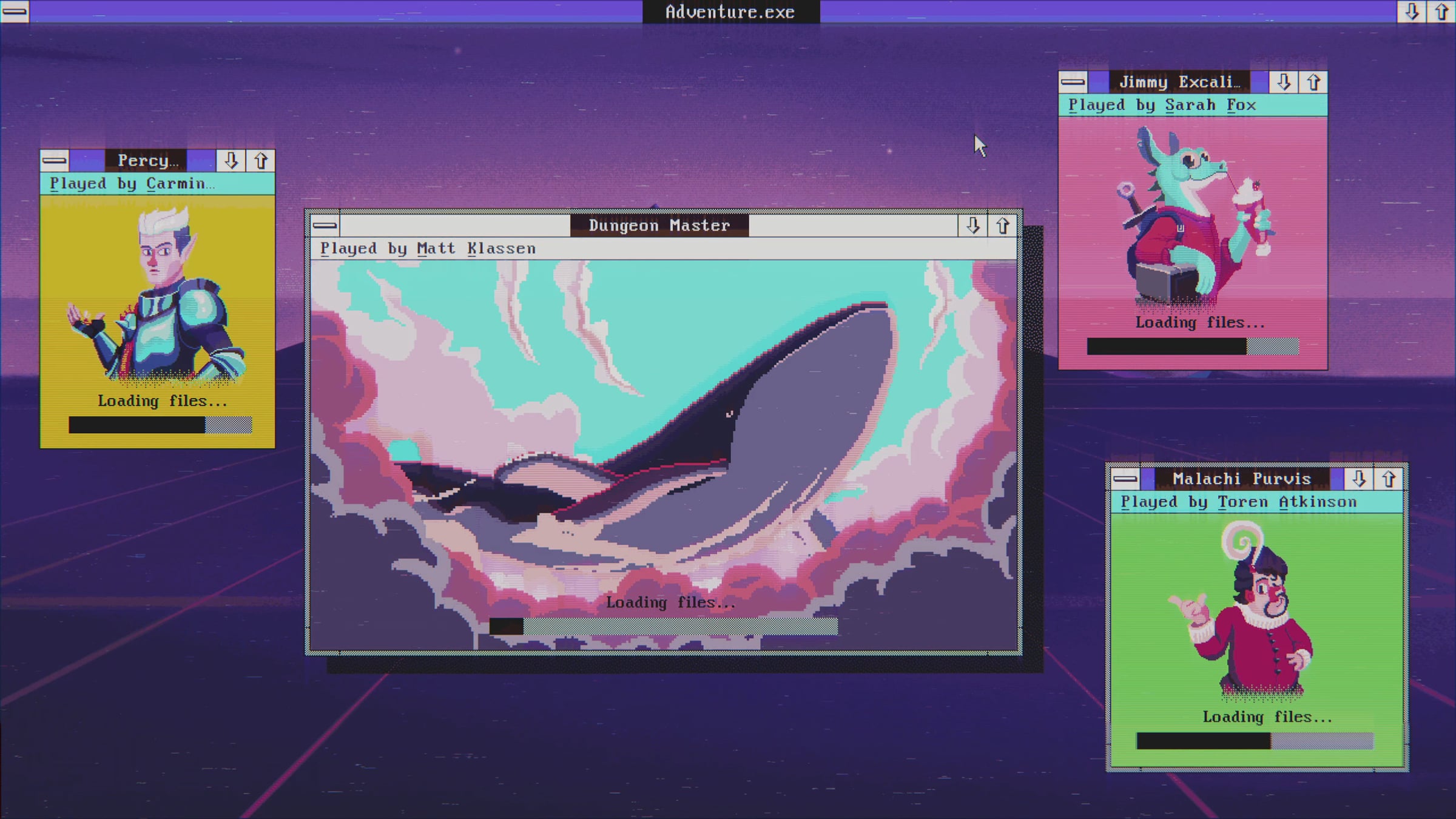Click 'Played by Matt Klassen' menu text
Image resolution: width=1456 pixels, height=819 pixels.
tap(428, 248)
